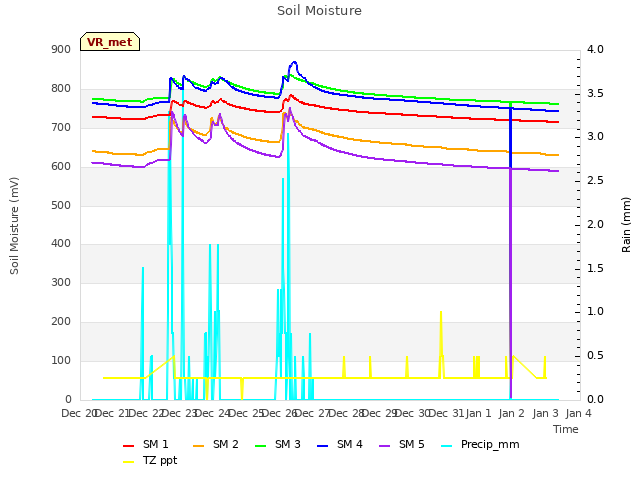Screen dimensions: 640x480
Task: Click the Time axis label
Action: (x=566, y=429)
